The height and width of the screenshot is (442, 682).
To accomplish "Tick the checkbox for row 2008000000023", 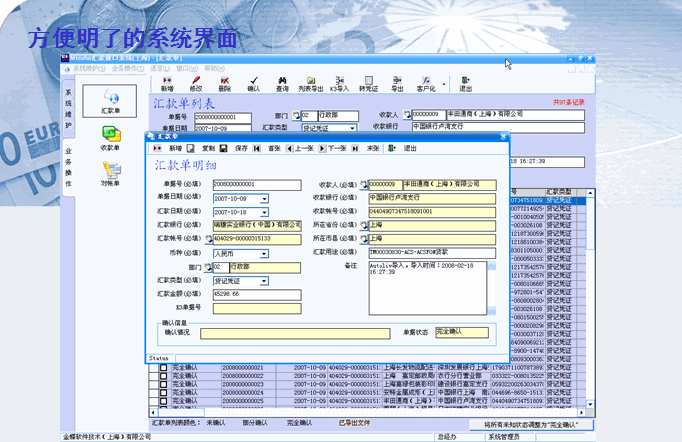I will (x=164, y=386).
